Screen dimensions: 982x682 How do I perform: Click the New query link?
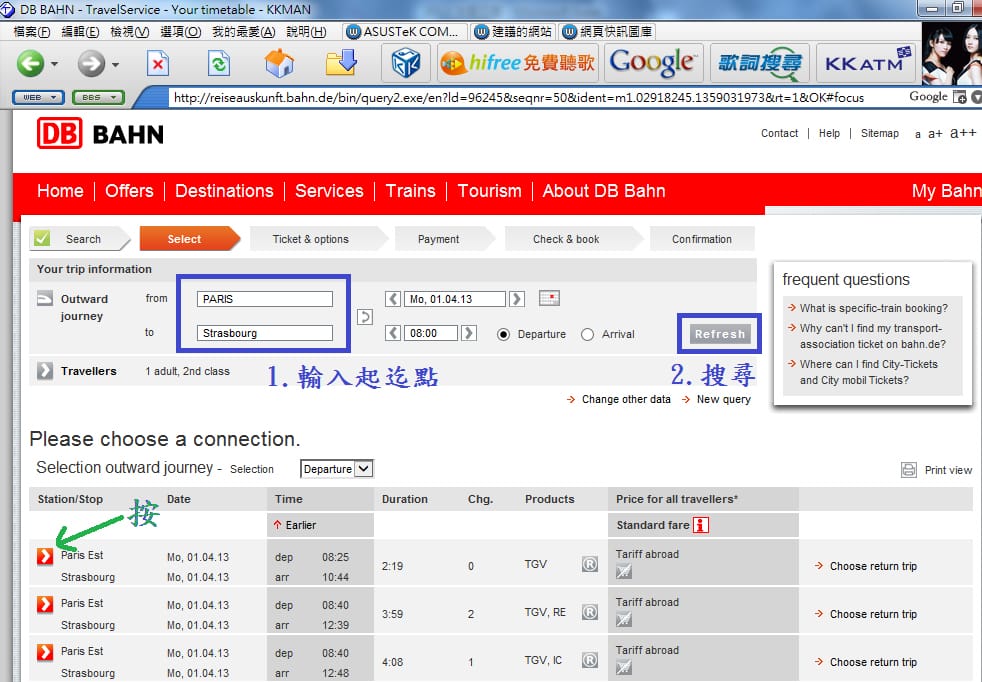(x=723, y=399)
